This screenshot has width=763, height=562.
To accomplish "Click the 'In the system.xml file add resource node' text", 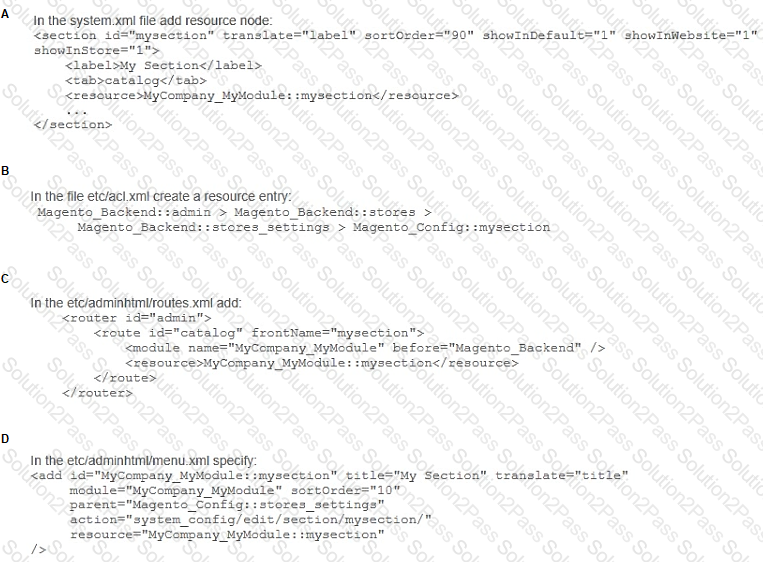I will click(x=153, y=20).
